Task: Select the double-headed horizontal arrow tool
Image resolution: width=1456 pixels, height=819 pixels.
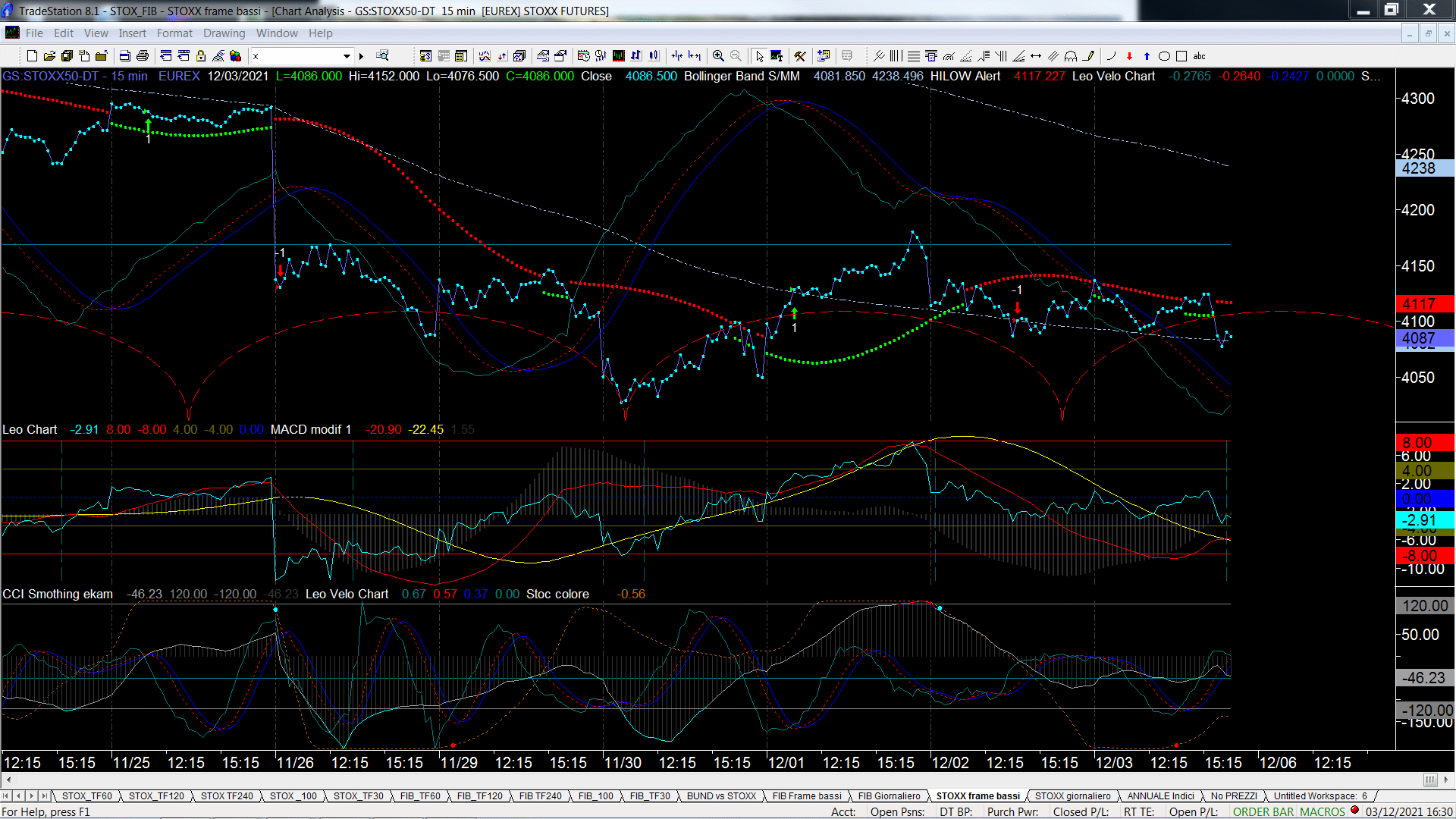Action: tap(1036, 56)
